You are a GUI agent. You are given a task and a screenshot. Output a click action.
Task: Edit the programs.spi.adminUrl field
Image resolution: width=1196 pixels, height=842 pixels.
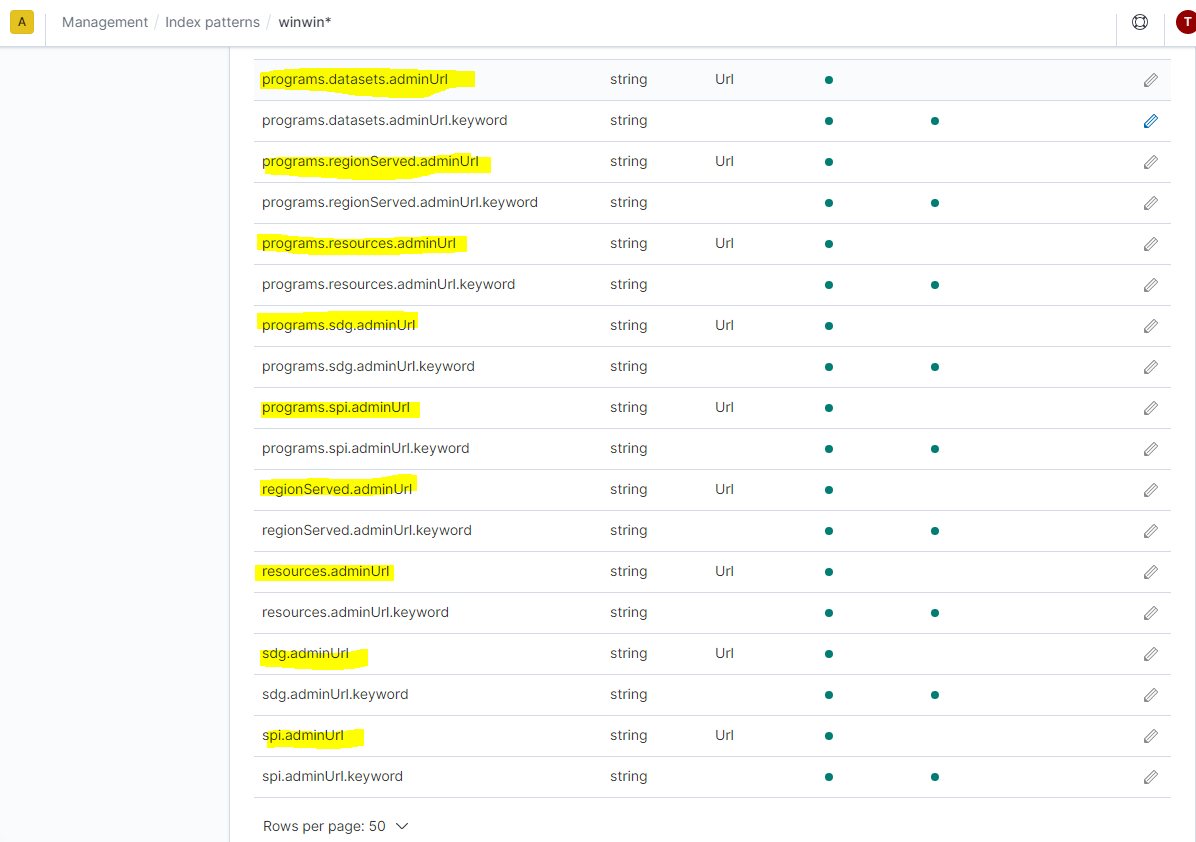[x=1150, y=407]
